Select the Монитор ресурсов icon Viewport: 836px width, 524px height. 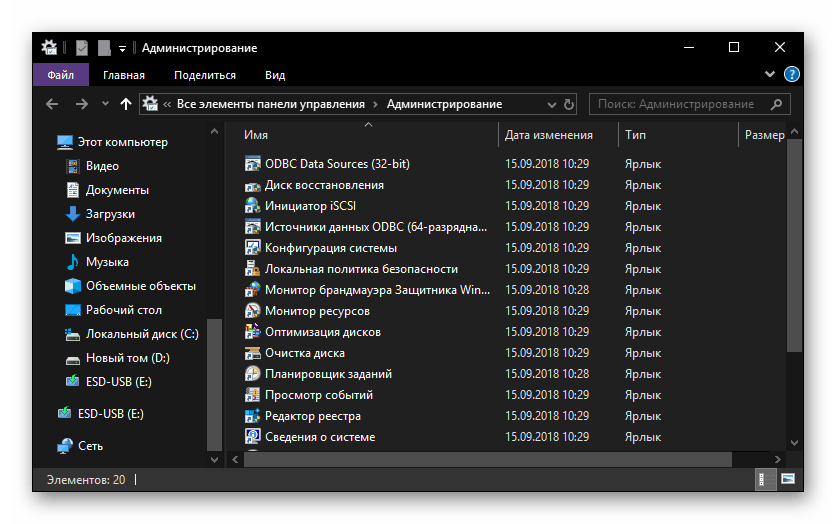tap(253, 311)
